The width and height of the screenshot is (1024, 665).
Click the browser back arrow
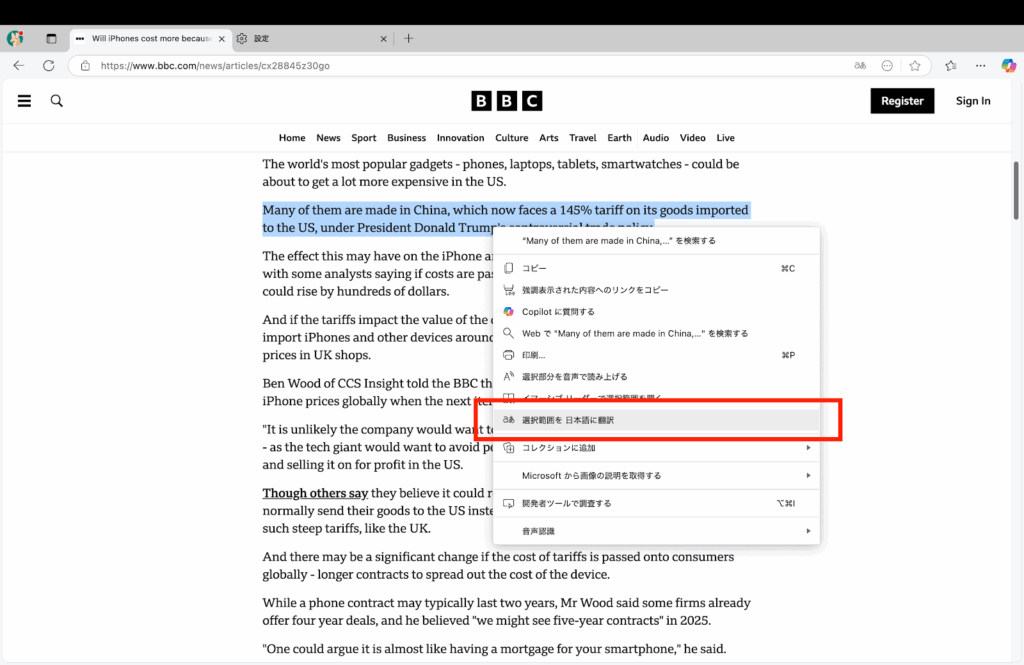[x=19, y=66]
